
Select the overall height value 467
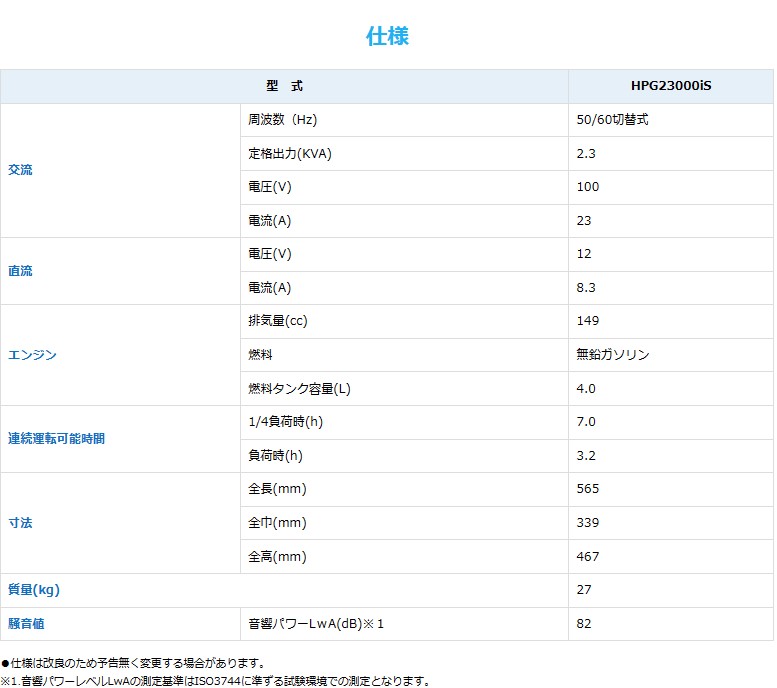pos(588,557)
